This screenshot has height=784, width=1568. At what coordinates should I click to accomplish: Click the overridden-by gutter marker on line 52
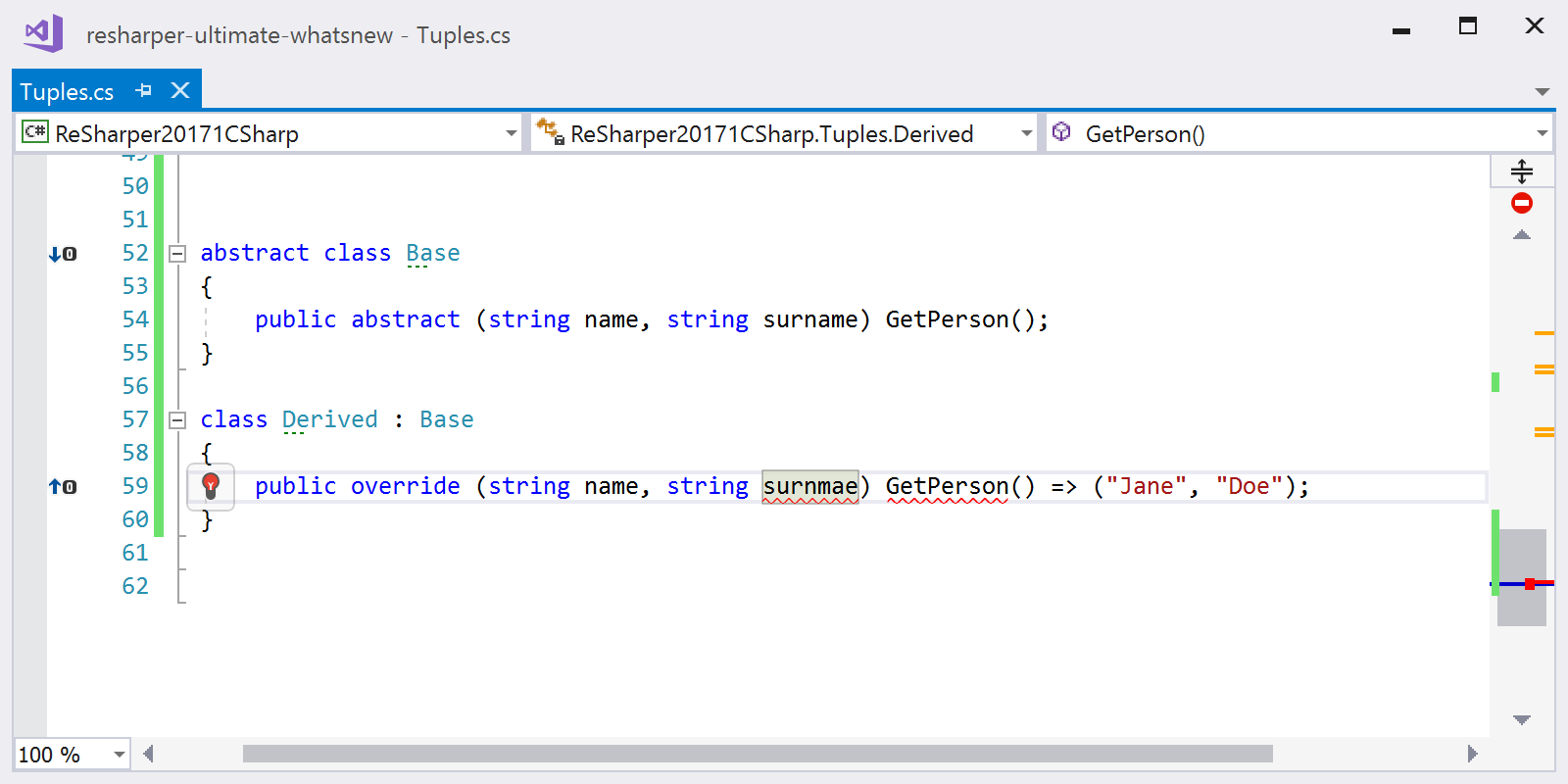(63, 254)
